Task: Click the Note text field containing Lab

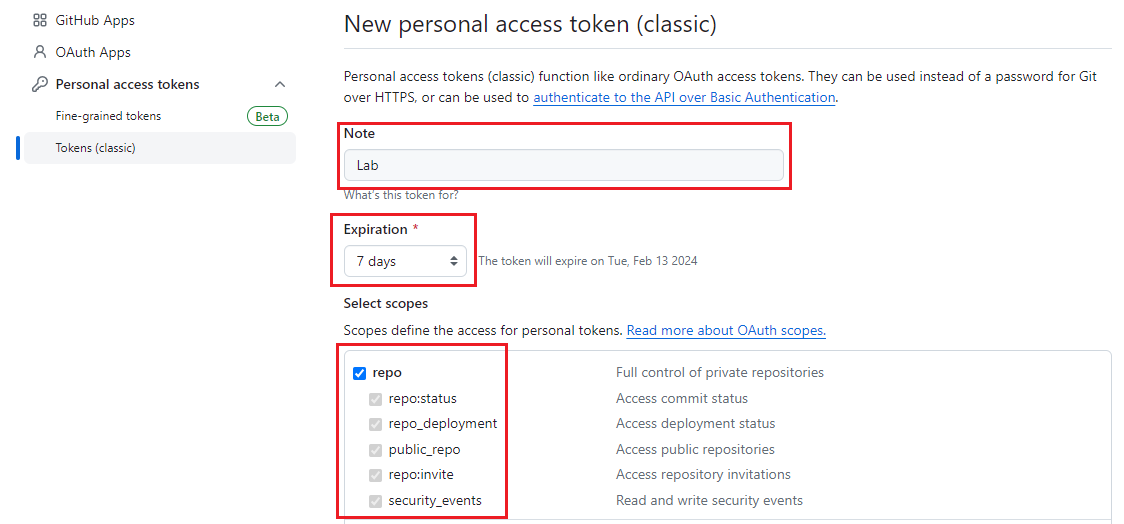Action: click(x=563, y=165)
